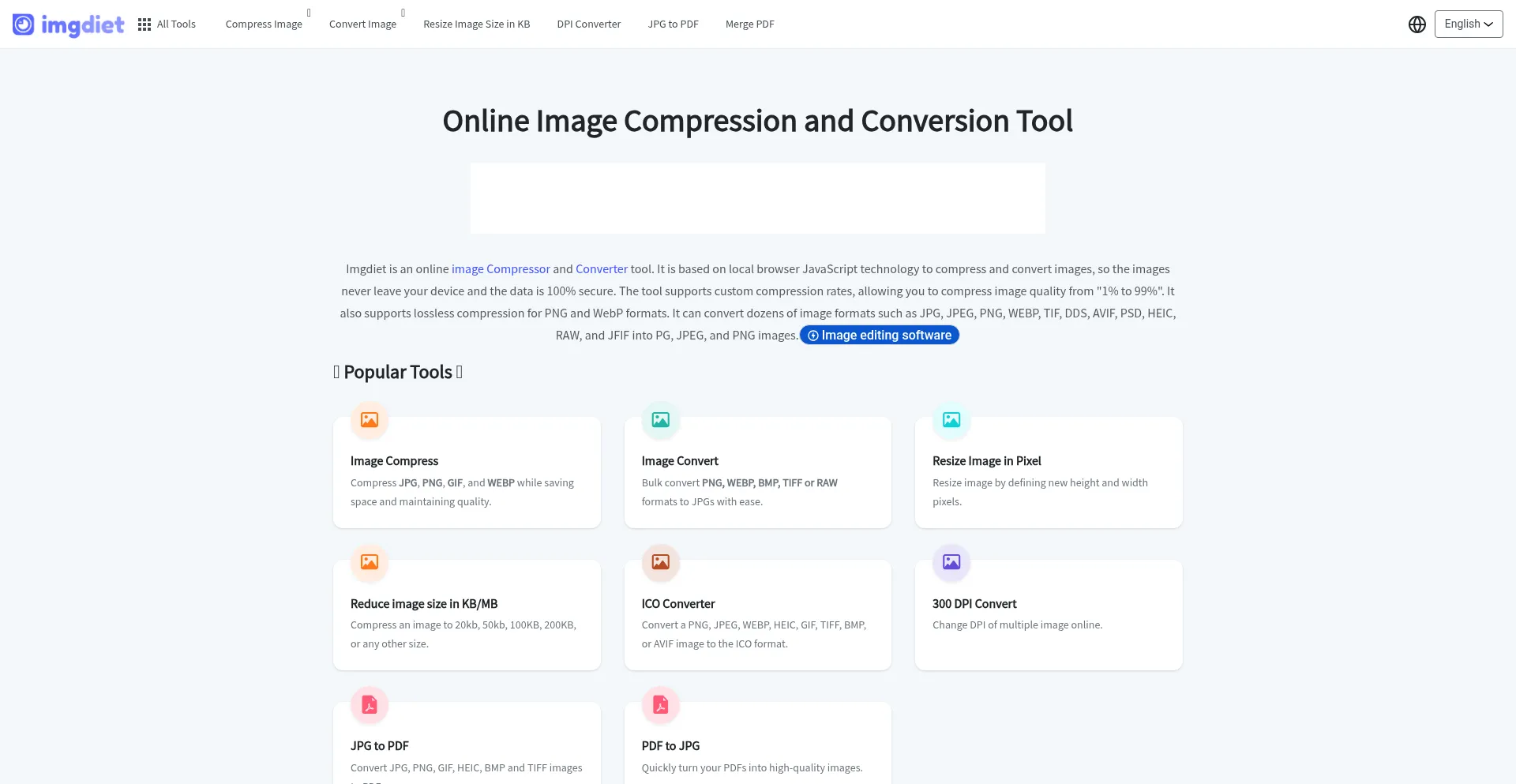Viewport: 1516px width, 784px height.
Task: Go to DPI Converter in navigation
Action: tap(588, 24)
